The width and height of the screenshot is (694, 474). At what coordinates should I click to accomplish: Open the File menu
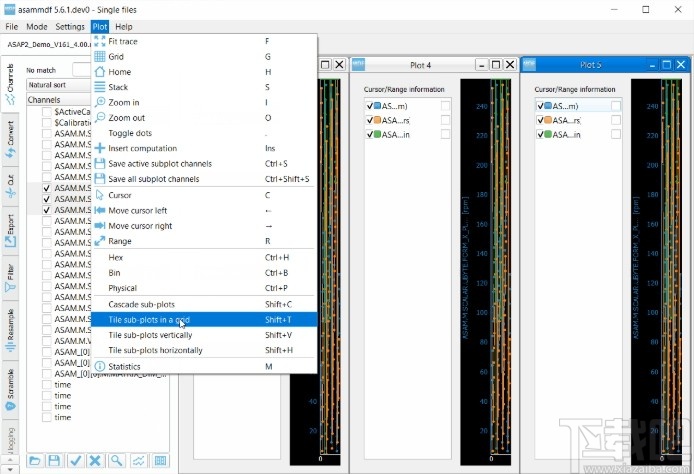(12, 27)
